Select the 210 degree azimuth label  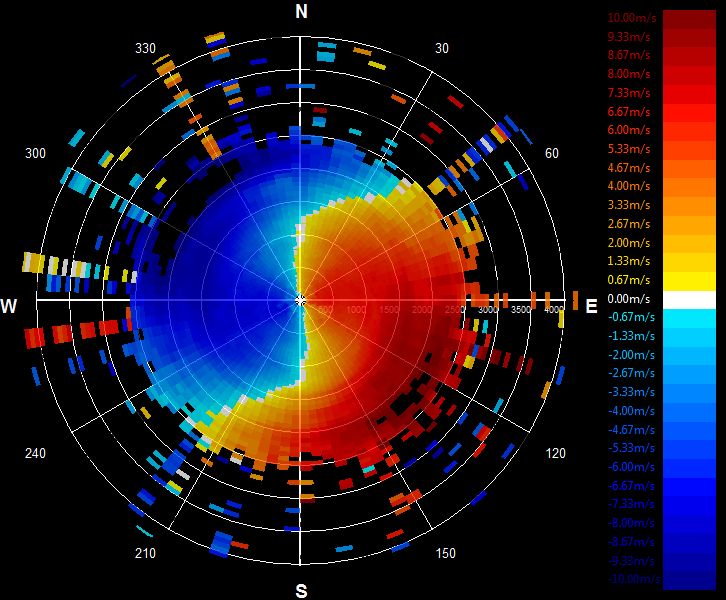click(x=145, y=553)
